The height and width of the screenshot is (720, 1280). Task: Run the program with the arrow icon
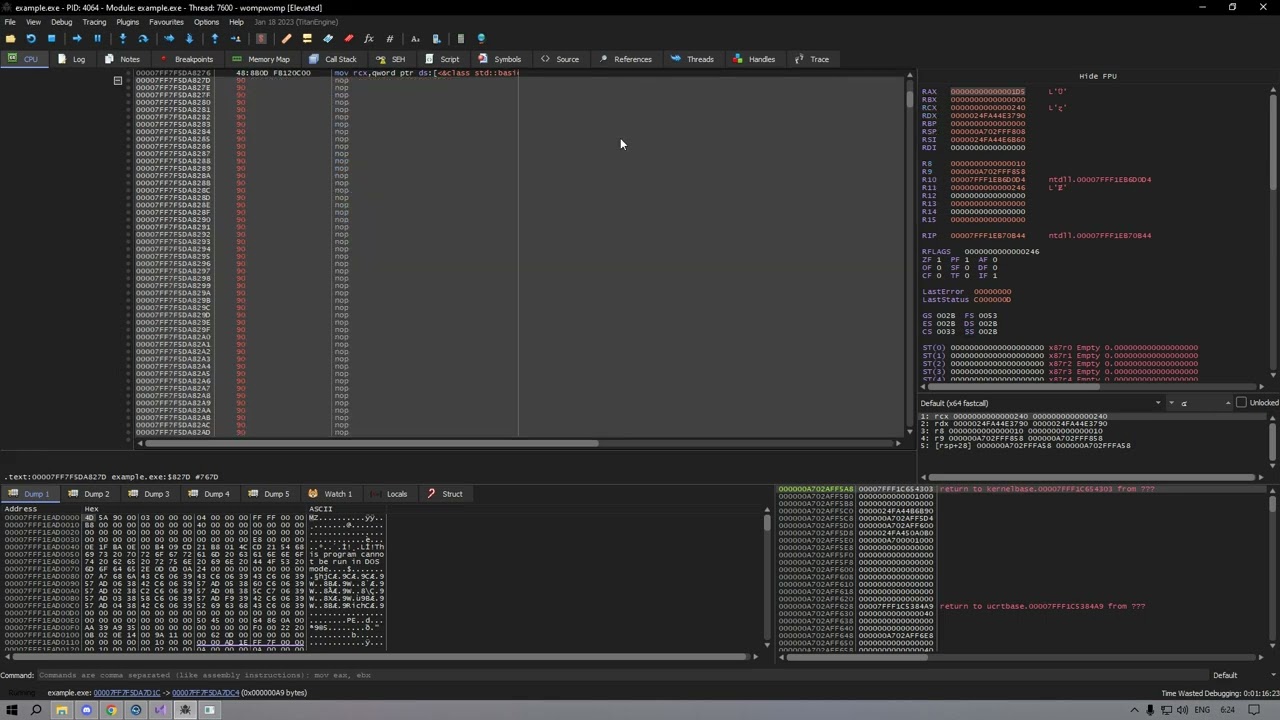tap(77, 38)
